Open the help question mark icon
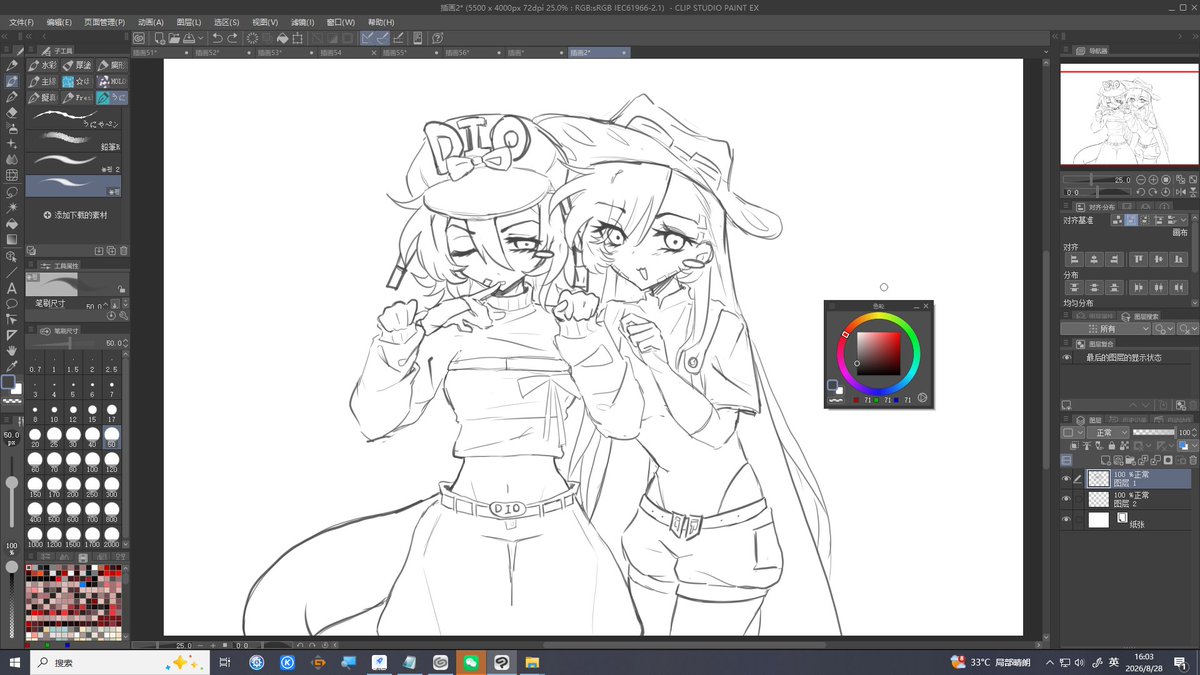The image size is (1200, 675). click(x=437, y=38)
